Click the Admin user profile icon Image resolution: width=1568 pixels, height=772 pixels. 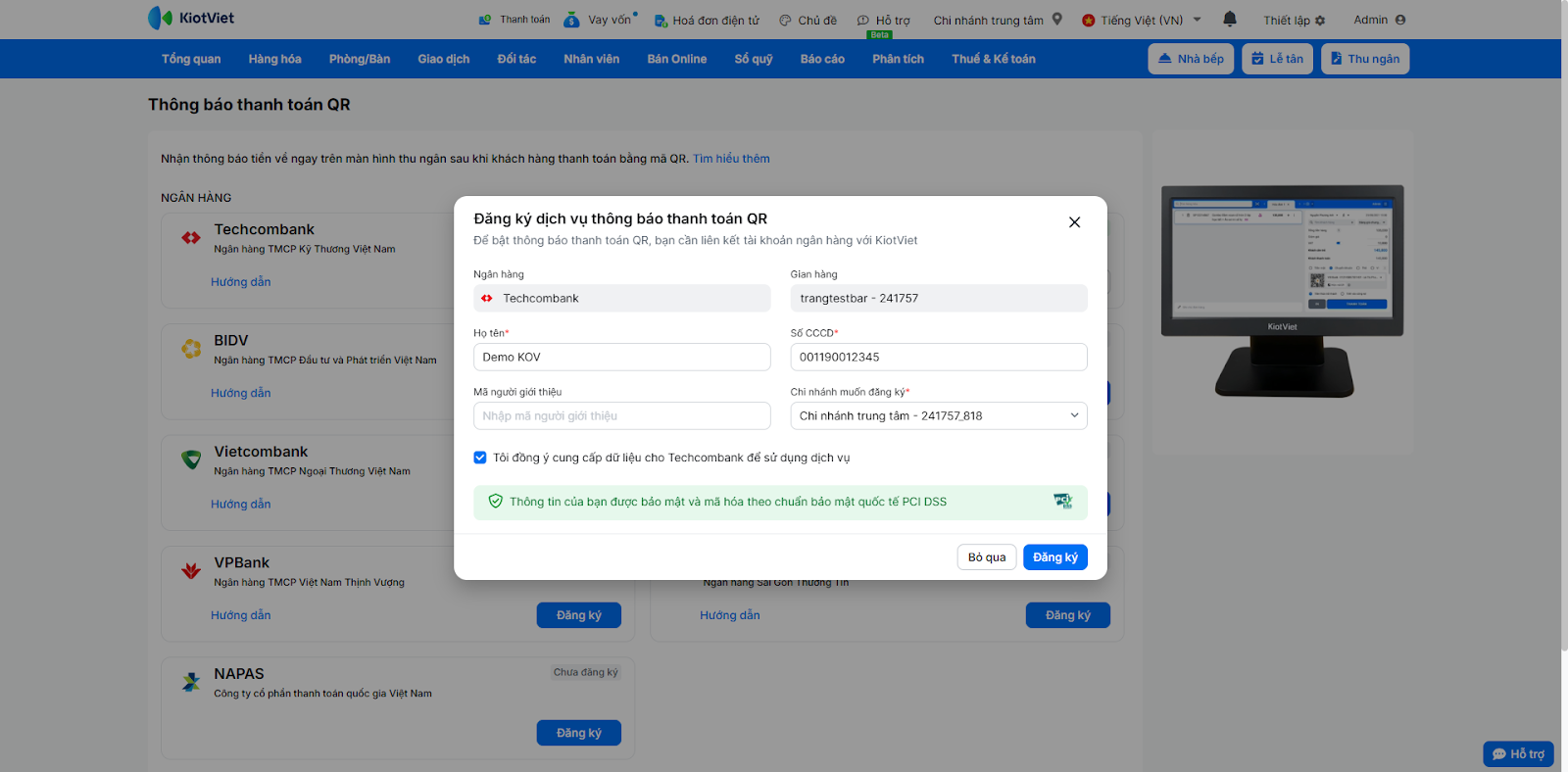tap(1400, 20)
